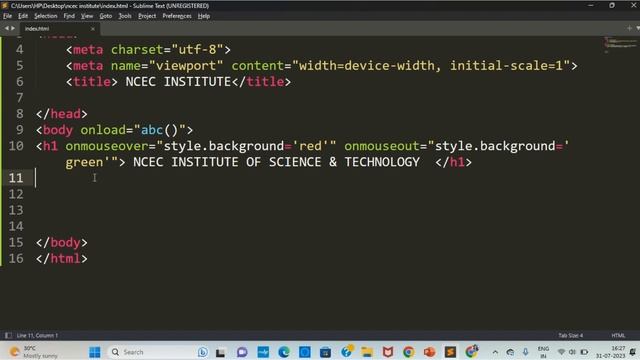Click the microphone icon in the system tray
Viewport: 640px width, 360px height.
coord(526,352)
